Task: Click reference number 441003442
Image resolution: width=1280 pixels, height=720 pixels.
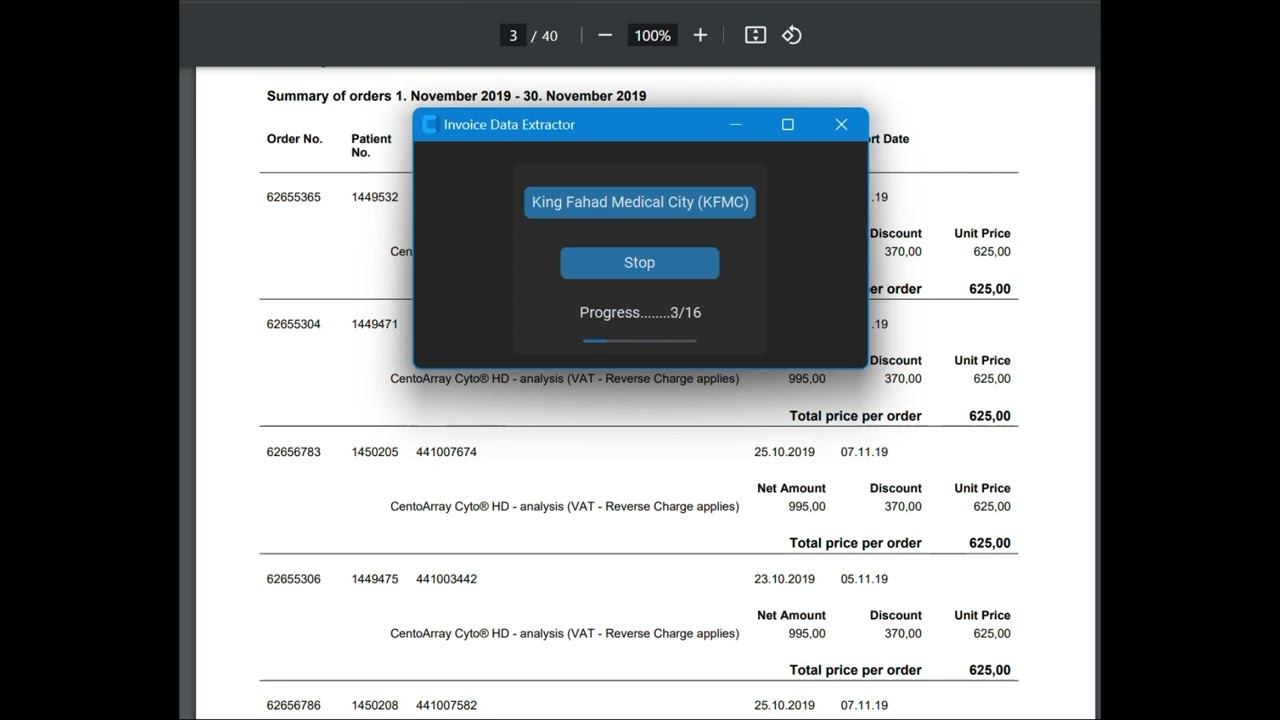Action: click(x=446, y=579)
